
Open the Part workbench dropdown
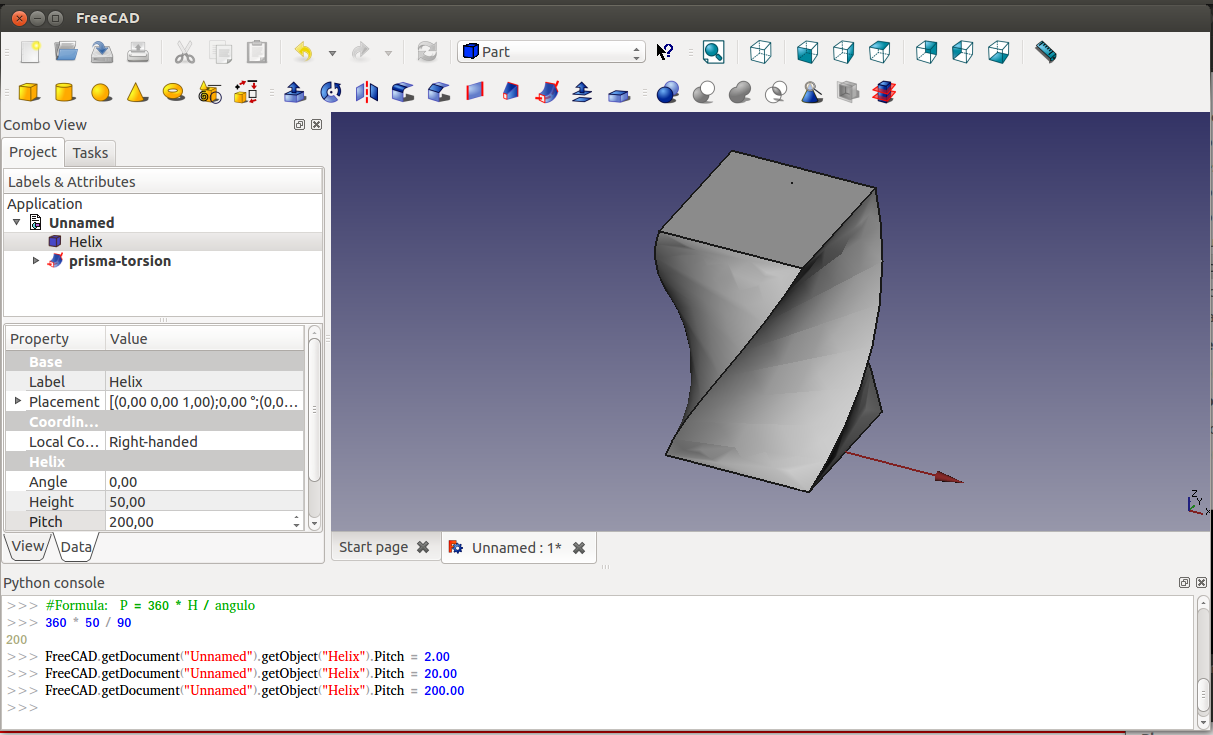coord(551,52)
